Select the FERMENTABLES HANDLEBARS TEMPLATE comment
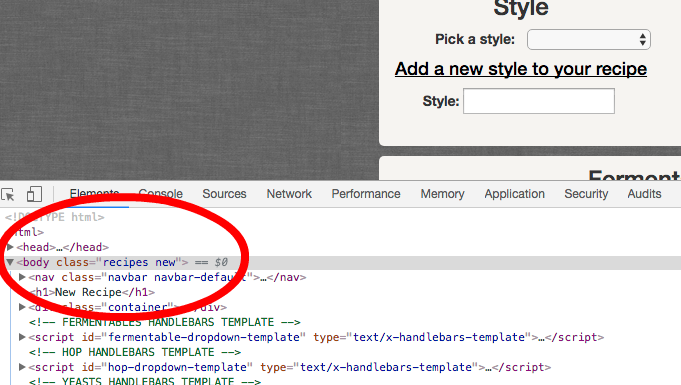The height and width of the screenshot is (385, 681). [165, 322]
